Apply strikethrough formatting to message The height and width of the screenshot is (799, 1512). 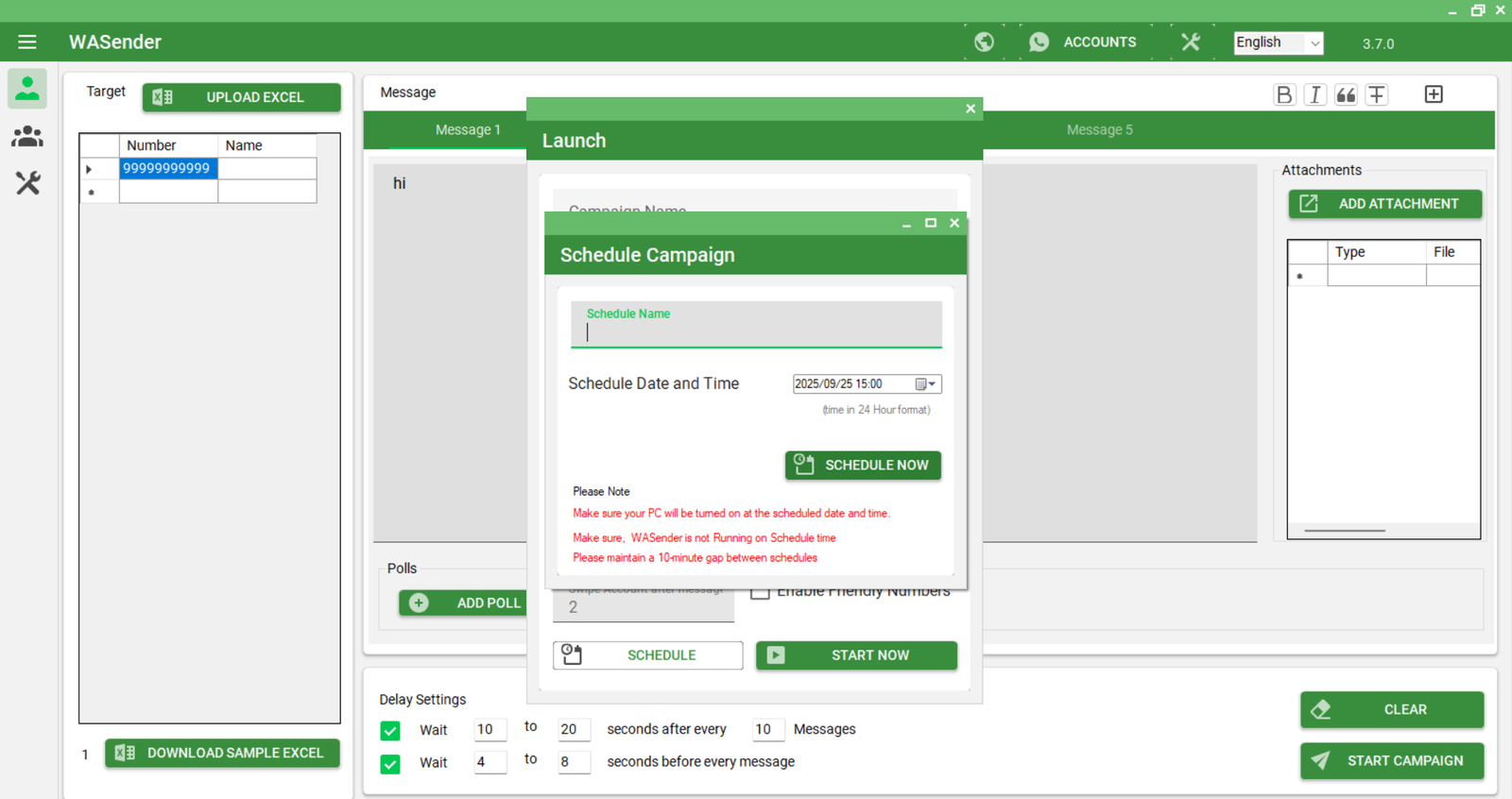point(1377,94)
